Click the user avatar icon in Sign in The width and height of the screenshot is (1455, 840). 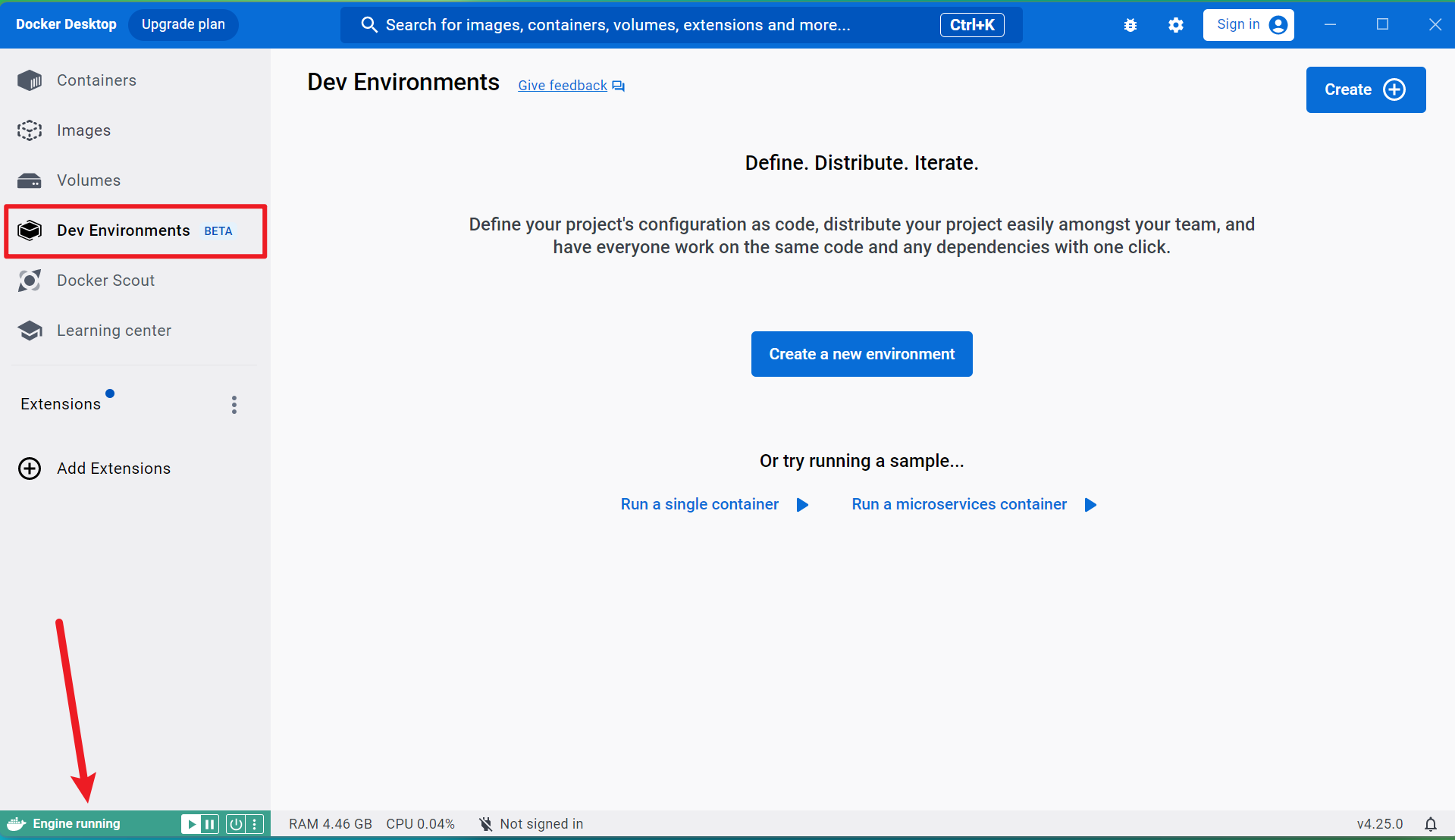coord(1278,25)
